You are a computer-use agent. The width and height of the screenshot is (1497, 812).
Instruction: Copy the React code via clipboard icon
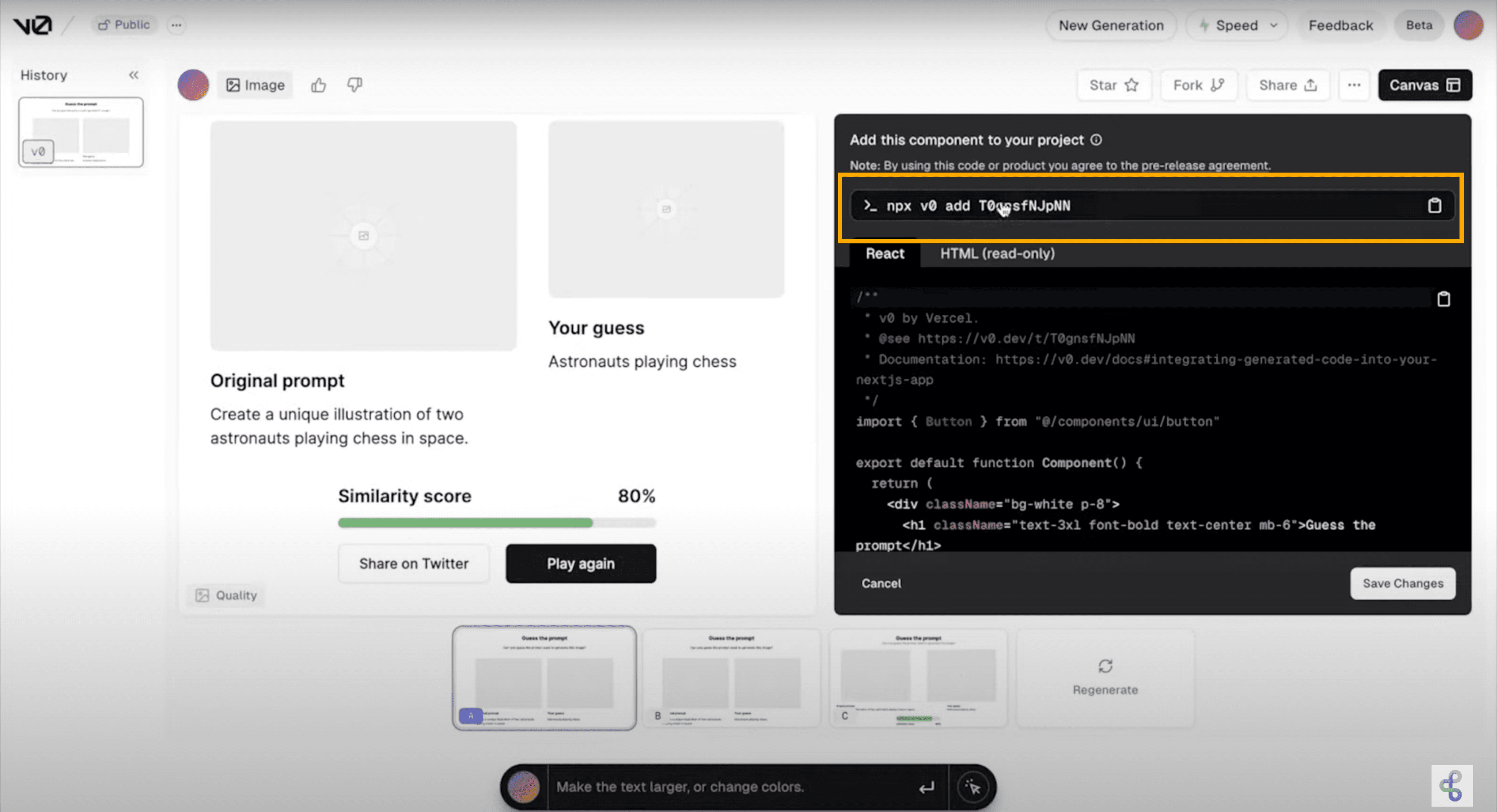(x=1445, y=298)
